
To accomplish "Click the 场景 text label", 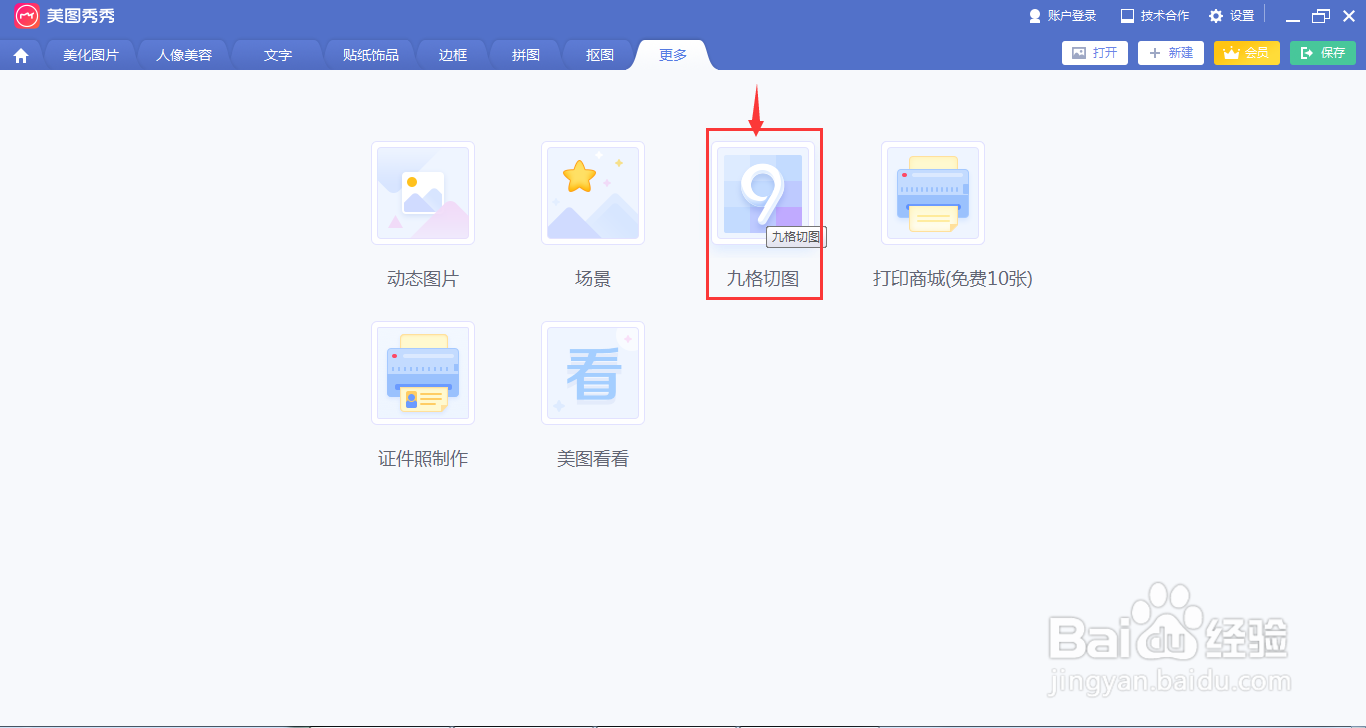I will 593,279.
